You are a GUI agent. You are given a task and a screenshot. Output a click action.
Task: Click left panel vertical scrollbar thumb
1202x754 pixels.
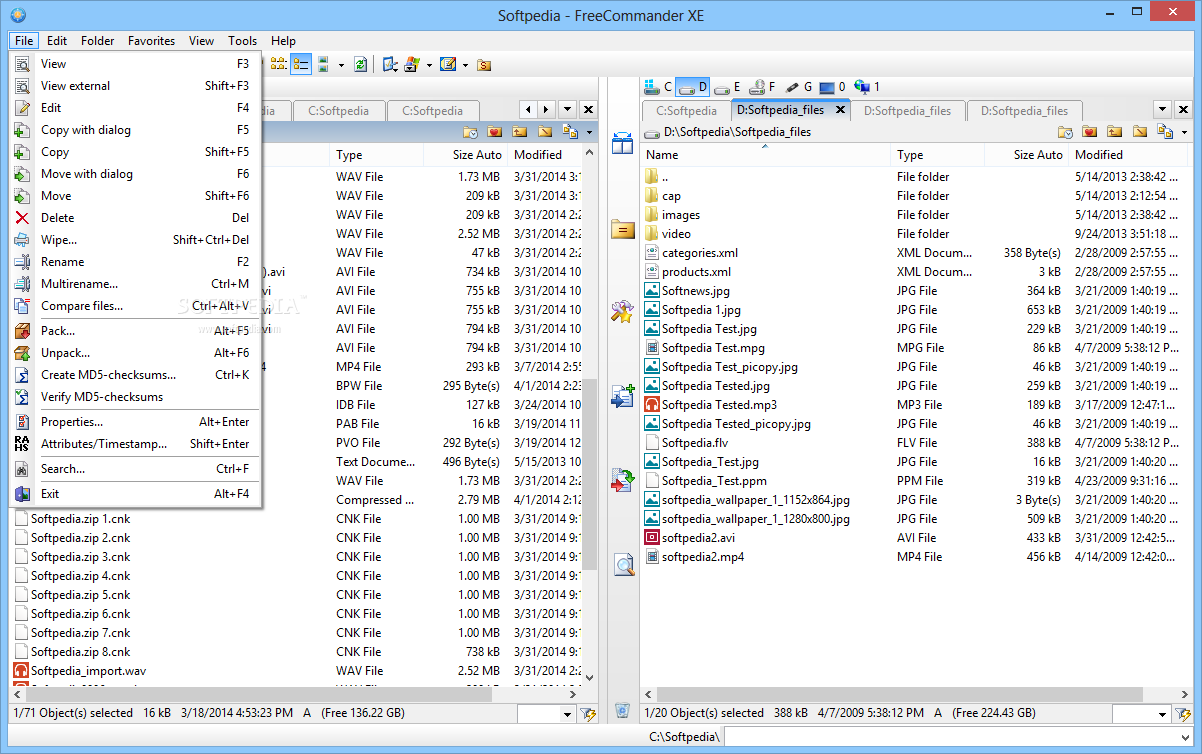point(589,472)
